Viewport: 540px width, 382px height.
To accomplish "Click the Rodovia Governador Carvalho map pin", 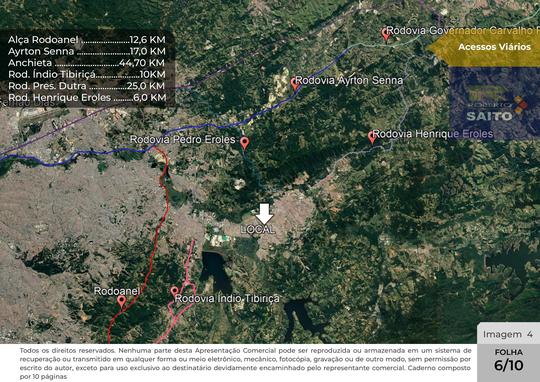I will coord(385,34).
